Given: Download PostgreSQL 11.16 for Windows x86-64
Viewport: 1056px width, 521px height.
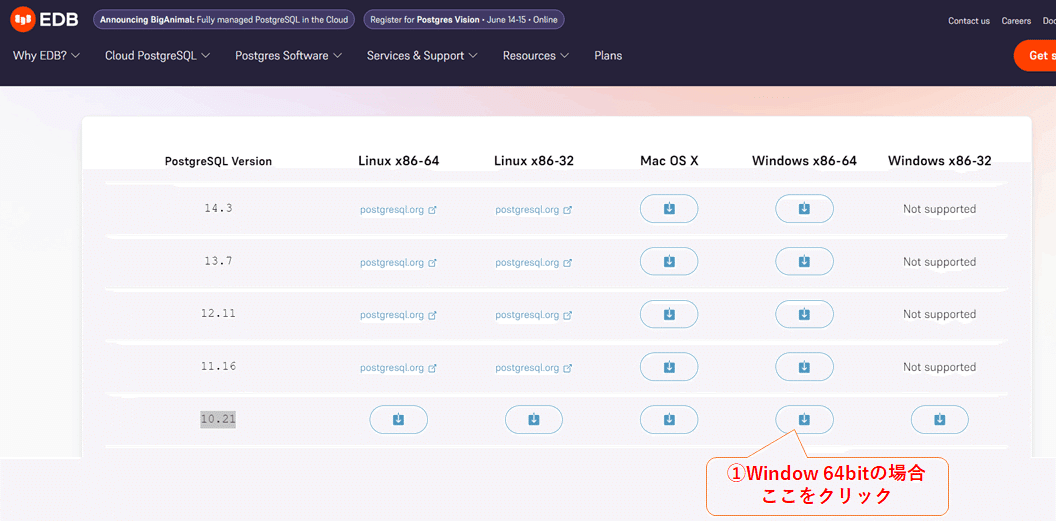Looking at the screenshot, I should point(804,367).
